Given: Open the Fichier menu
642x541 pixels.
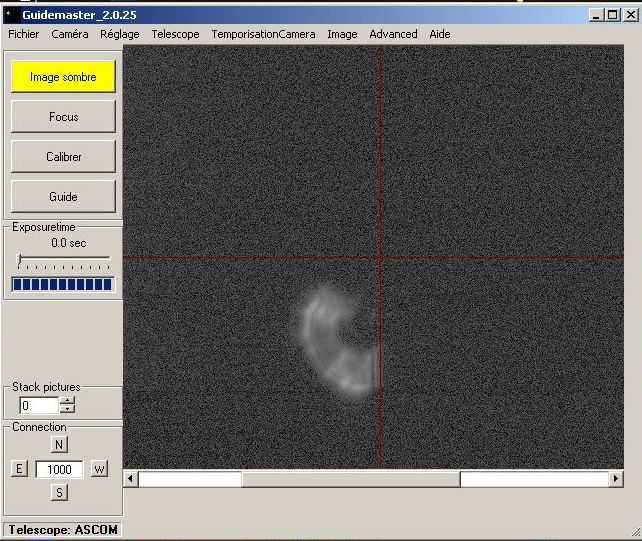Looking at the screenshot, I should point(24,34).
